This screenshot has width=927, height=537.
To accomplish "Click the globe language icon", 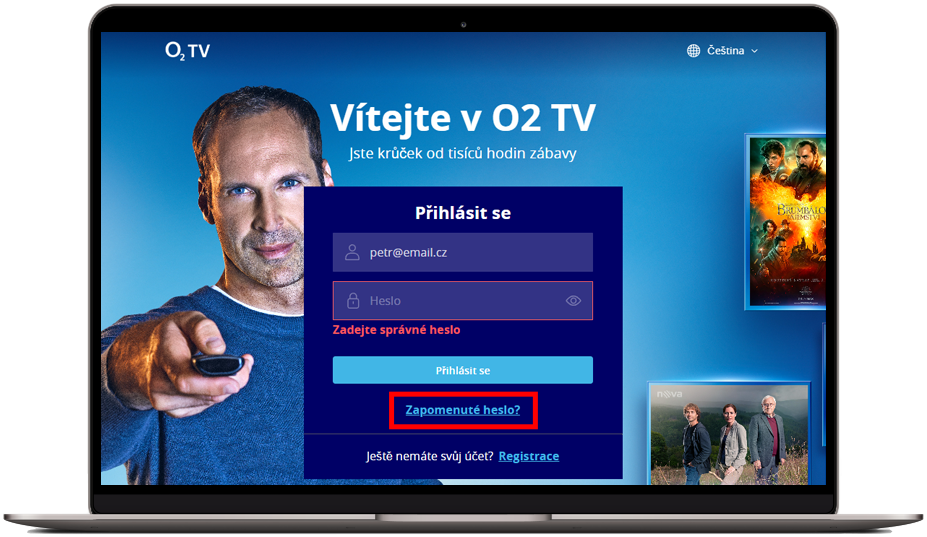I will point(693,51).
